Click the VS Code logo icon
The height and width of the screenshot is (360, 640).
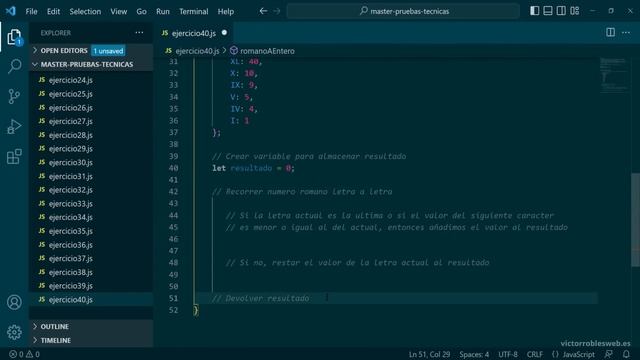pyautogui.click(x=11, y=11)
